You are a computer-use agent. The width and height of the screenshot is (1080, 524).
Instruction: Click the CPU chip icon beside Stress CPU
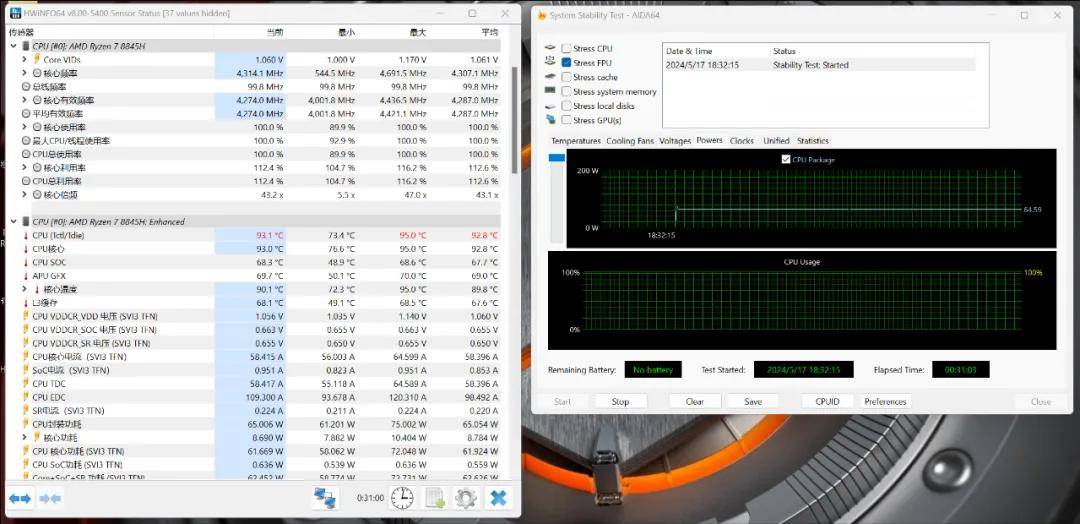[550, 48]
